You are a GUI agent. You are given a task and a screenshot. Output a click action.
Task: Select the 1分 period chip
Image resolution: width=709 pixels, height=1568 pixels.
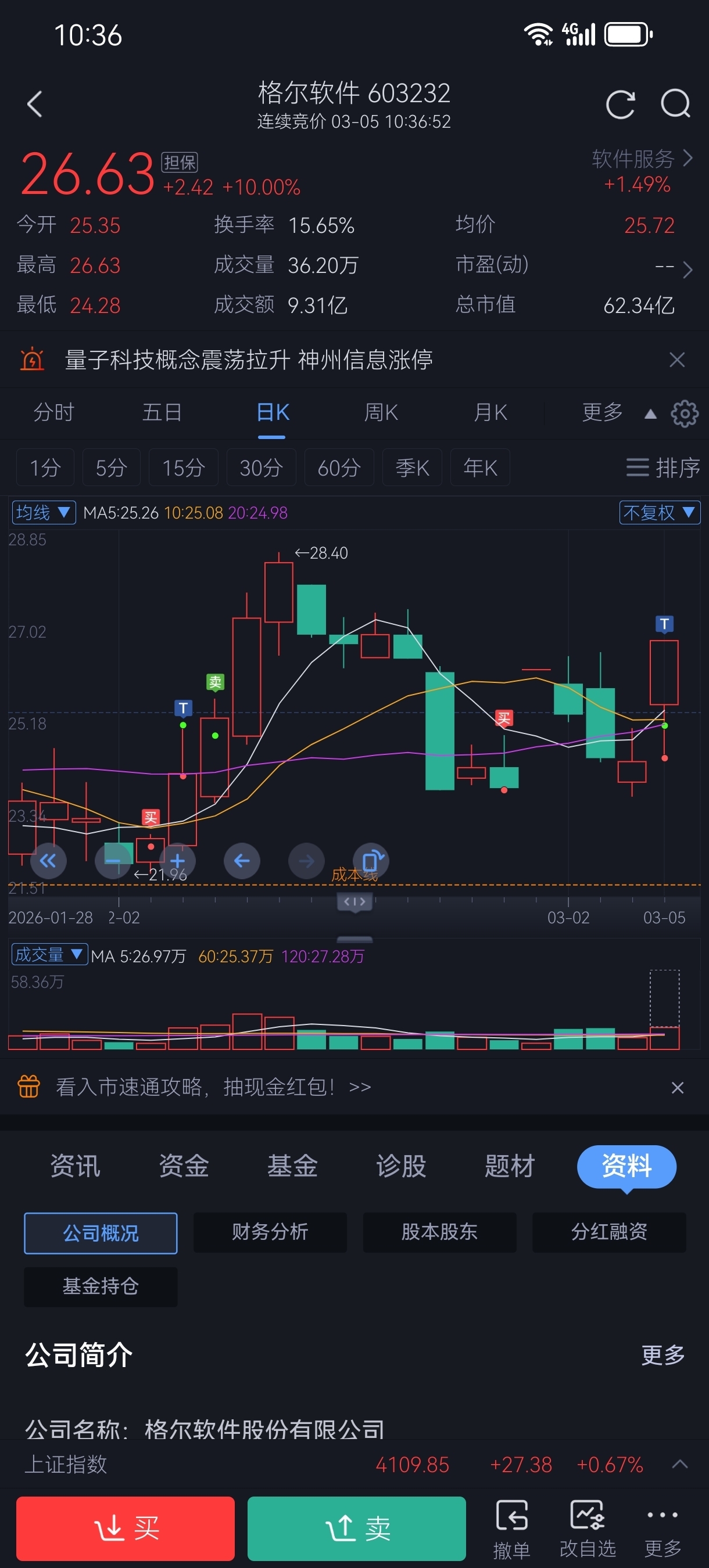click(45, 467)
